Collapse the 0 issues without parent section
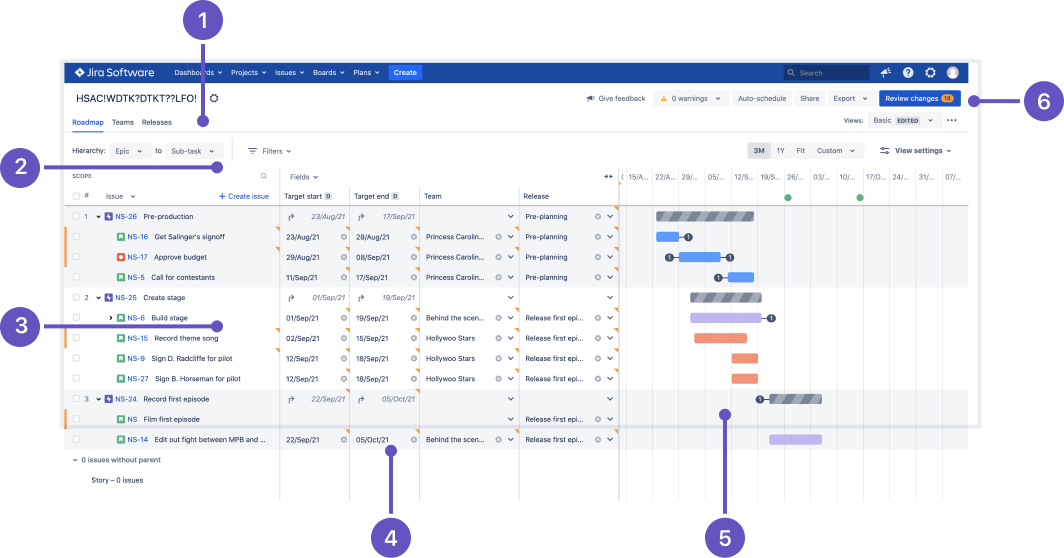 (75, 460)
